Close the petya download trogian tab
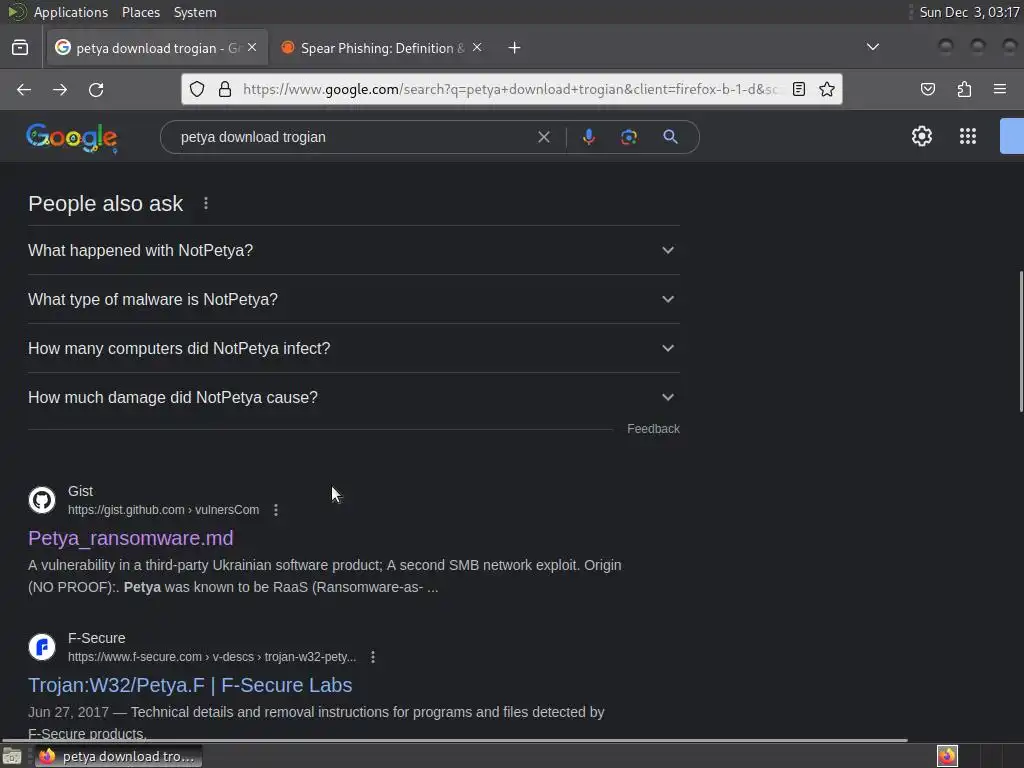The height and width of the screenshot is (768, 1024). 252,48
